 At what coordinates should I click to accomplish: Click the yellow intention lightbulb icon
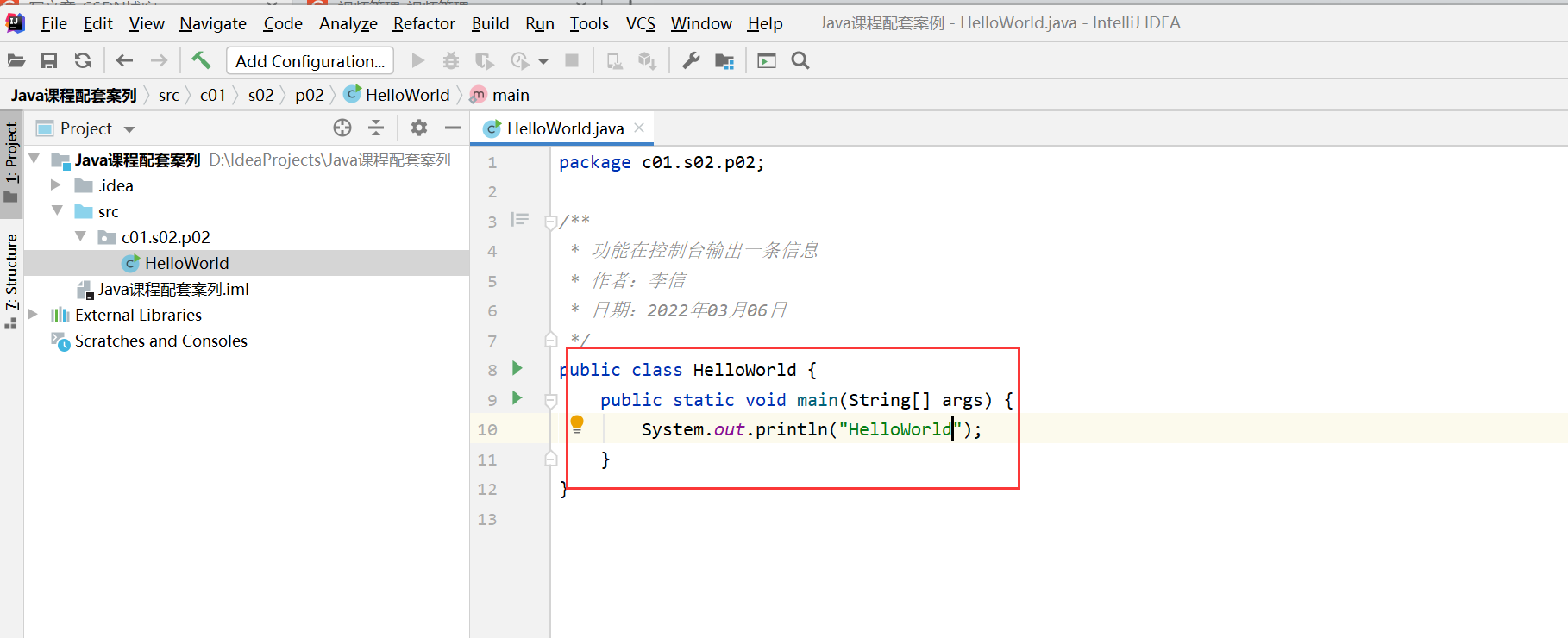tap(577, 423)
